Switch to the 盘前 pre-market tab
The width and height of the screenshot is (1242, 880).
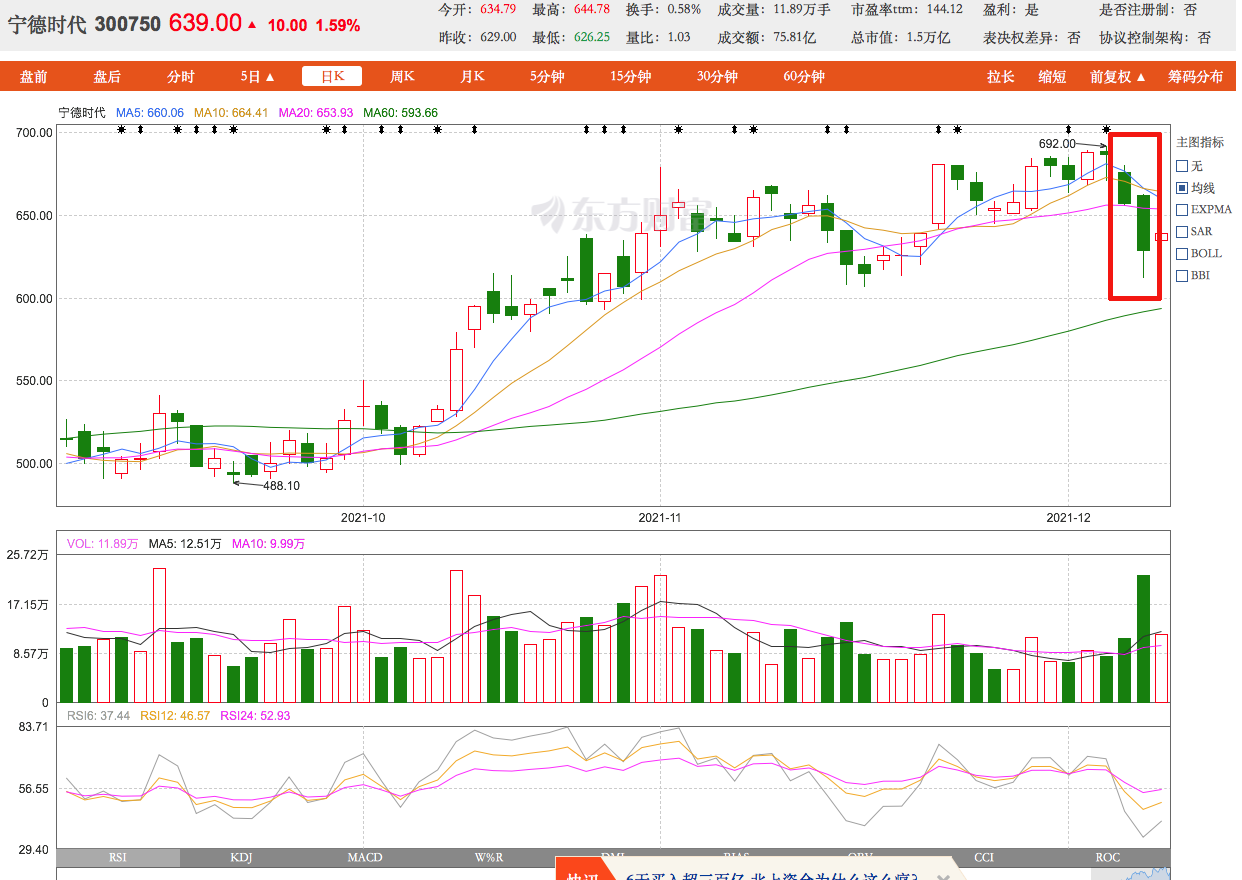tap(34, 77)
